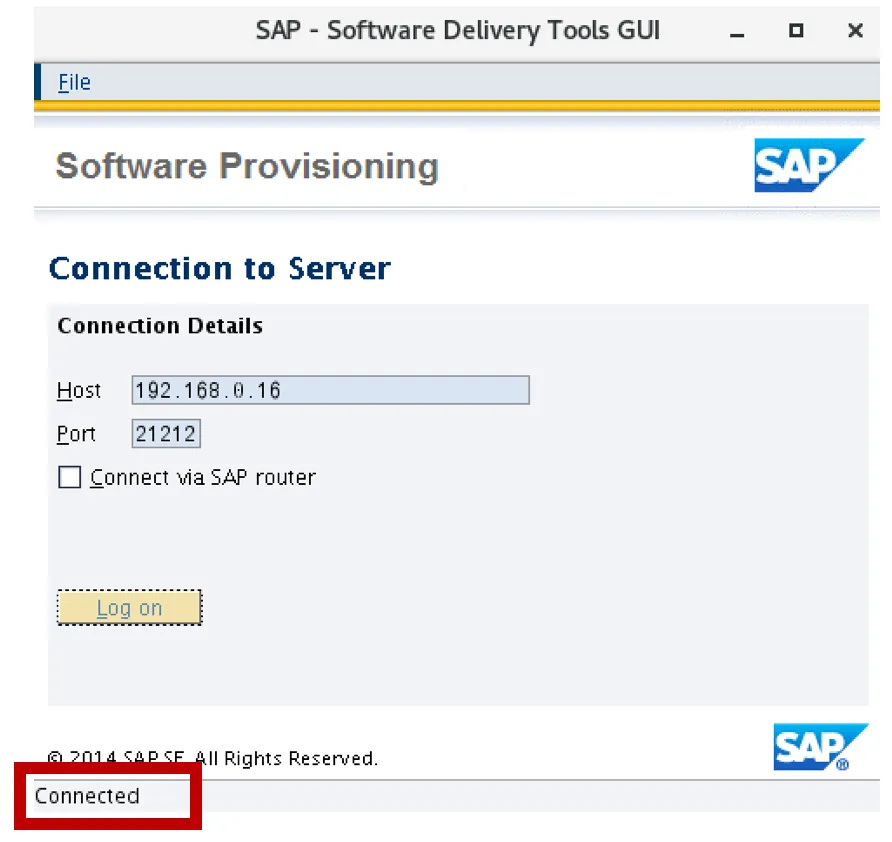Select the Connection to Server title
Screen dimensions: 892x842
click(x=219, y=269)
